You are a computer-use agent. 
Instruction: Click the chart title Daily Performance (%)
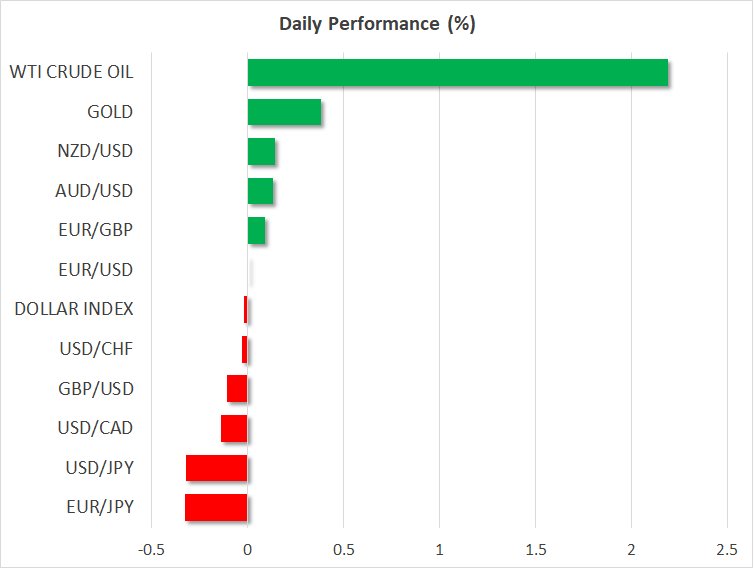[x=376, y=24]
